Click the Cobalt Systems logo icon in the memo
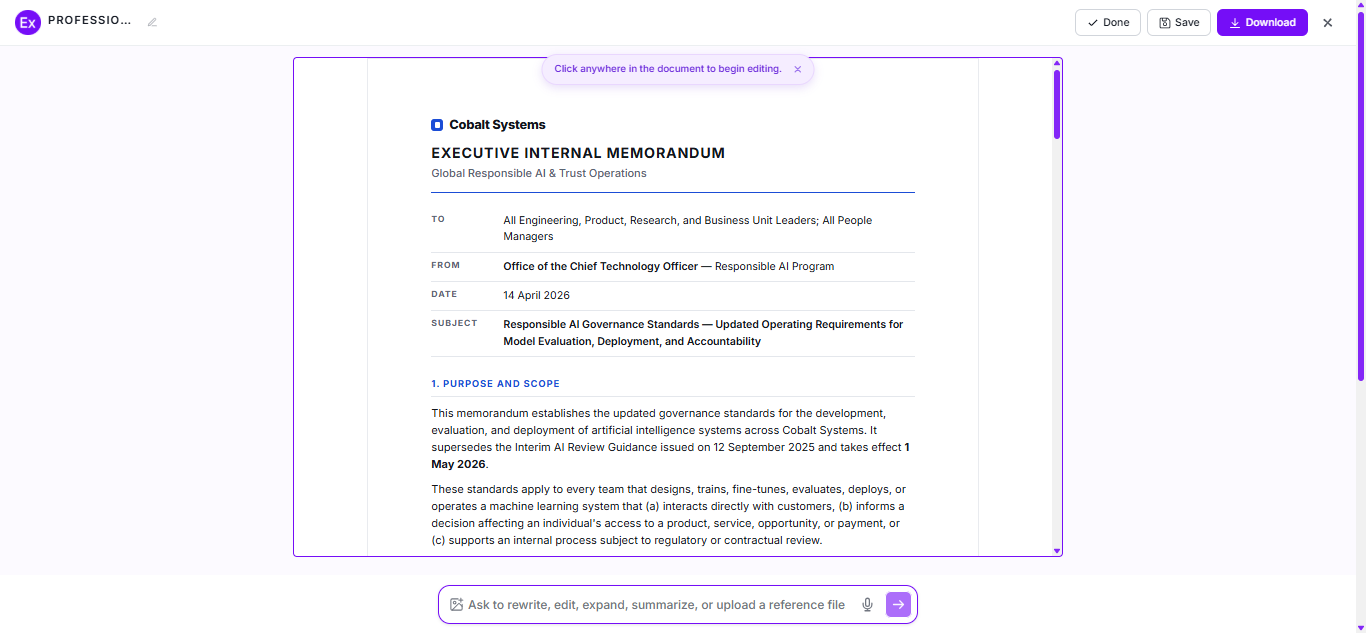 click(x=437, y=125)
